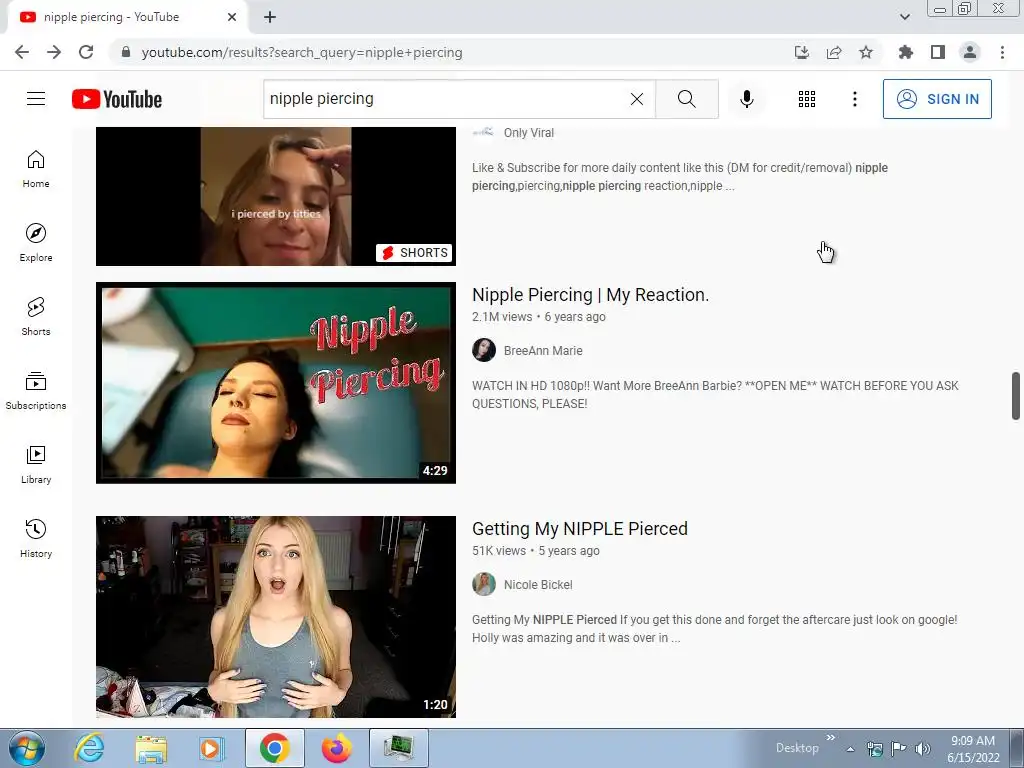Open the network tray icon
1024x768 pixels.
[874, 748]
